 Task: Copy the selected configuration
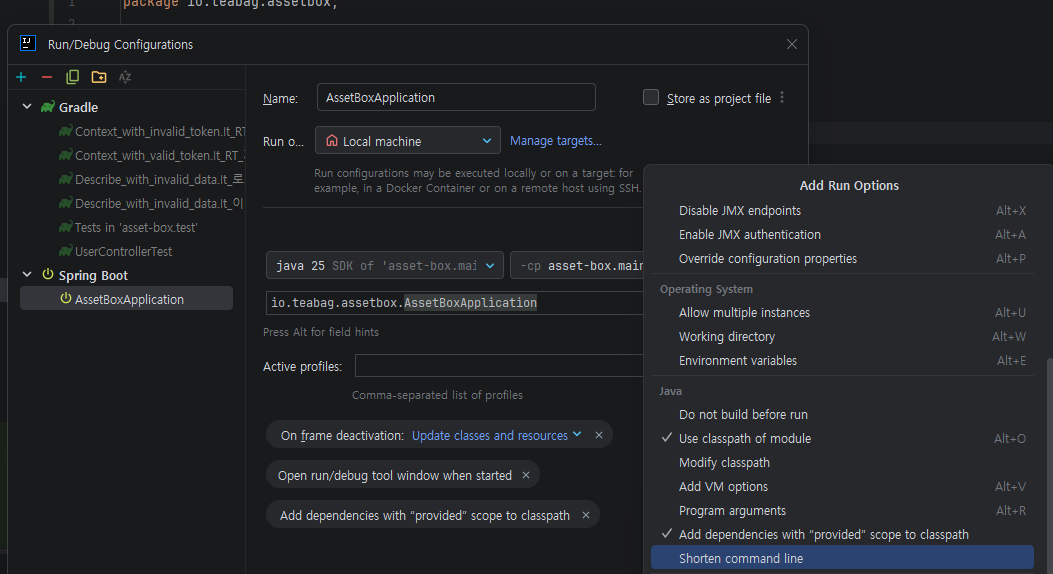click(73, 77)
